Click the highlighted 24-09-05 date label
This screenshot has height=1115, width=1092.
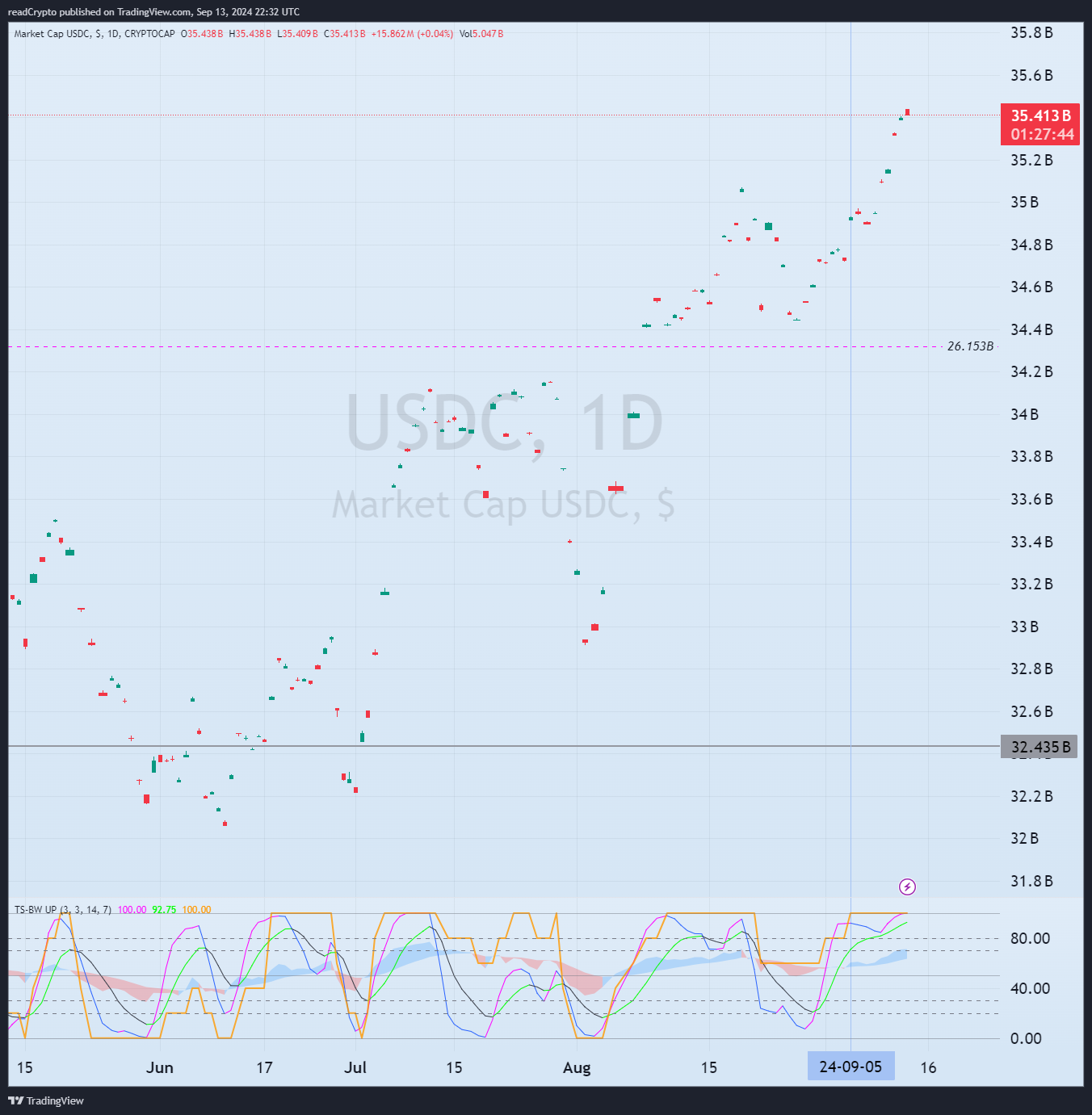click(850, 1067)
